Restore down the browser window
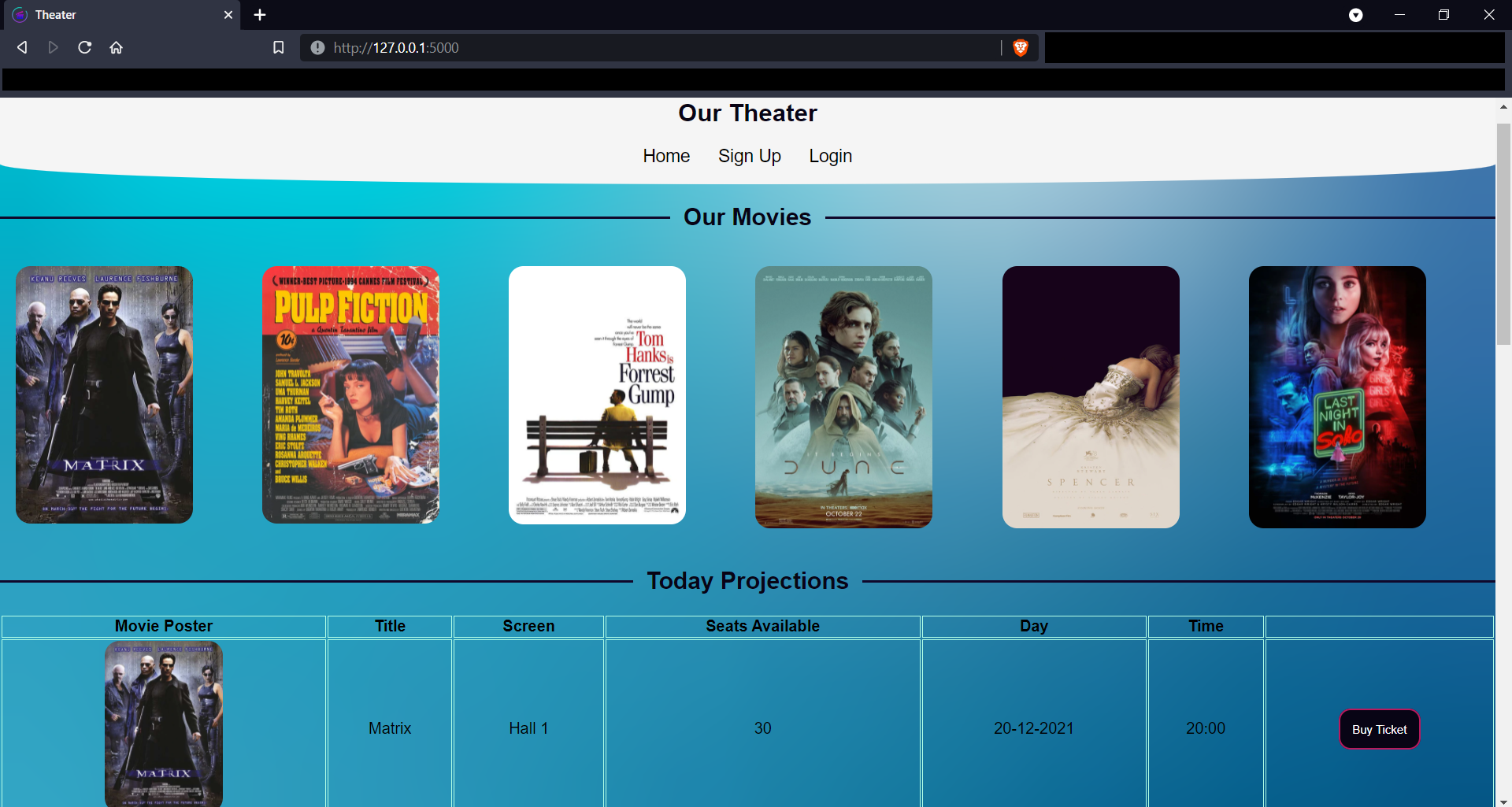This screenshot has height=807, width=1512. pyautogui.click(x=1443, y=15)
